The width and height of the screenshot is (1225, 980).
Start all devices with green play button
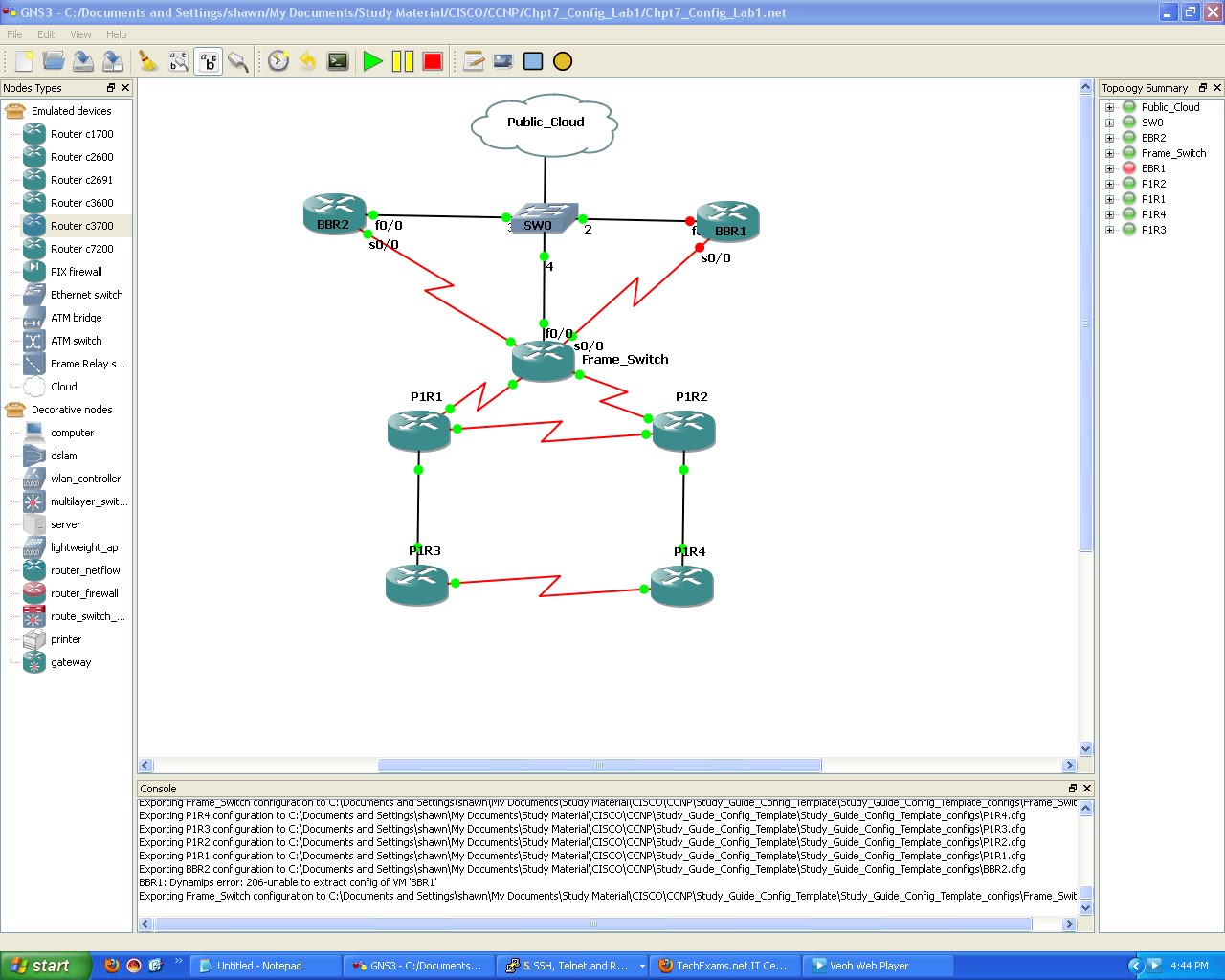click(373, 61)
